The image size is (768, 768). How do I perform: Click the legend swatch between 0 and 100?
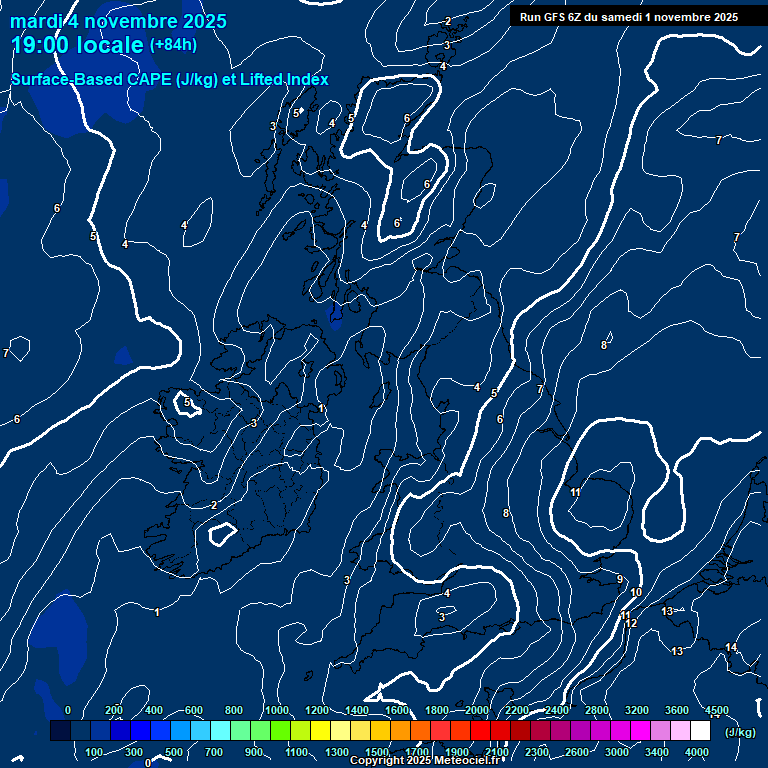click(x=81, y=730)
